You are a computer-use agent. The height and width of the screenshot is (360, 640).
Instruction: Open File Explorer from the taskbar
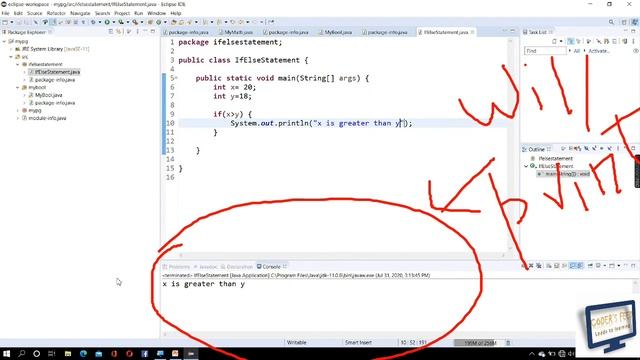point(68,353)
